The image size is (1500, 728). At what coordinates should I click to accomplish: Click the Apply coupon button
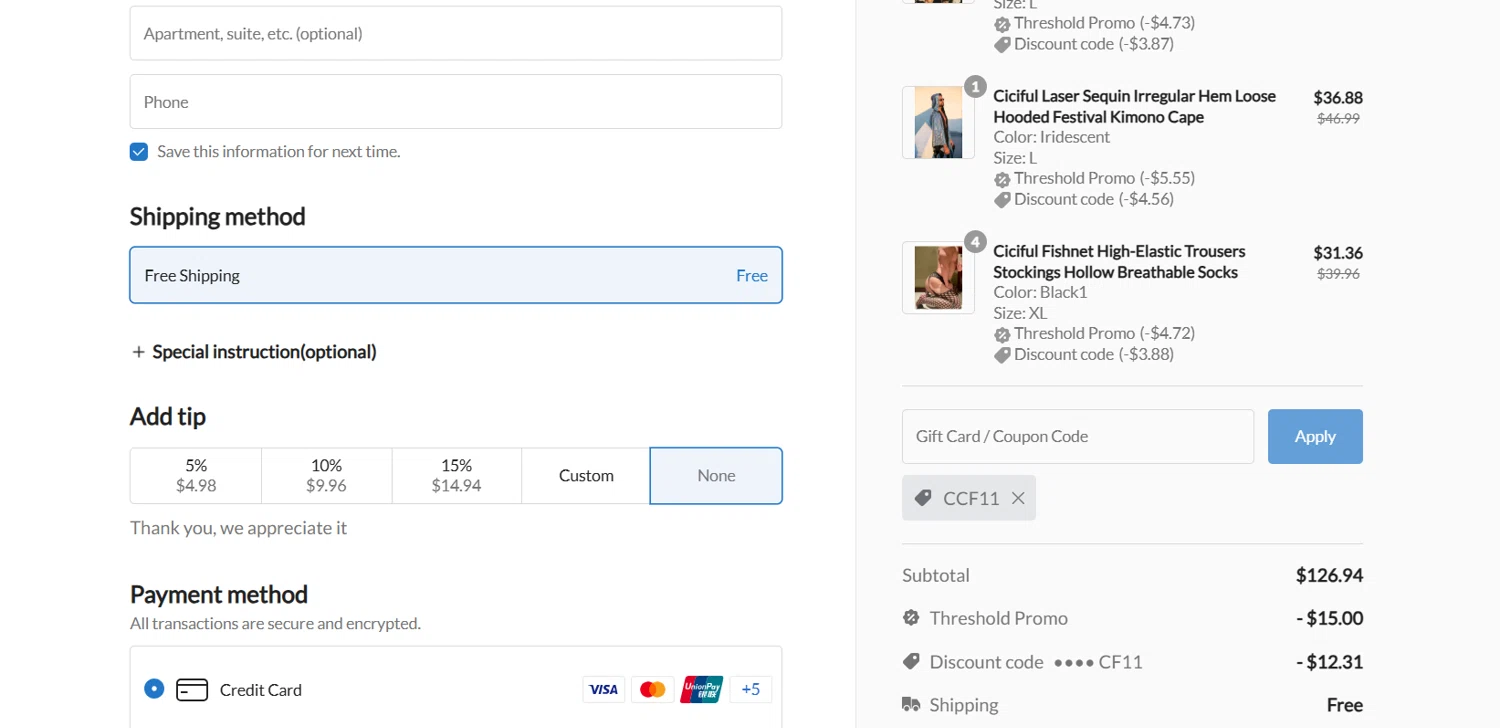pyautogui.click(x=1315, y=436)
